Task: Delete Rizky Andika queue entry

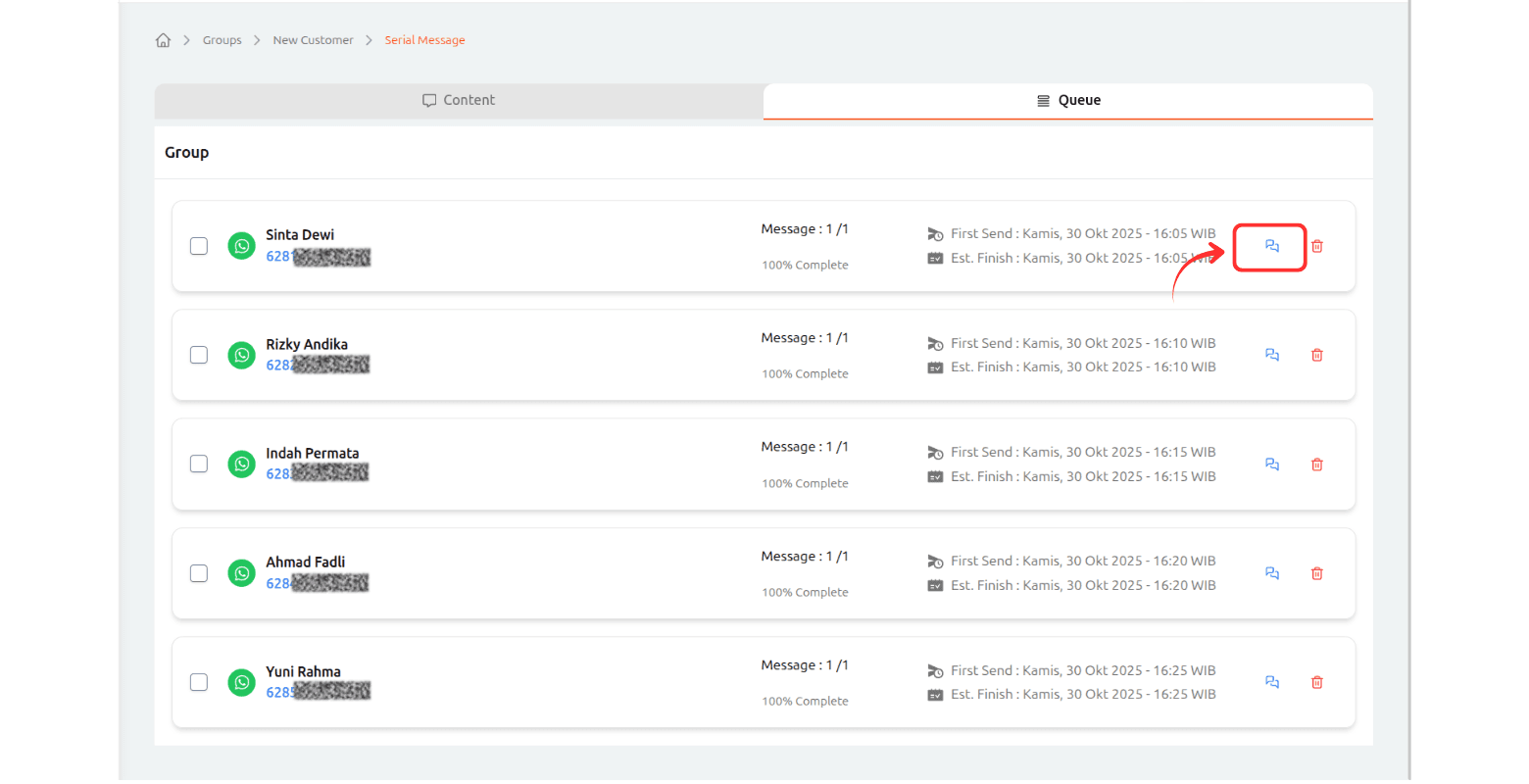Action: click(x=1316, y=355)
